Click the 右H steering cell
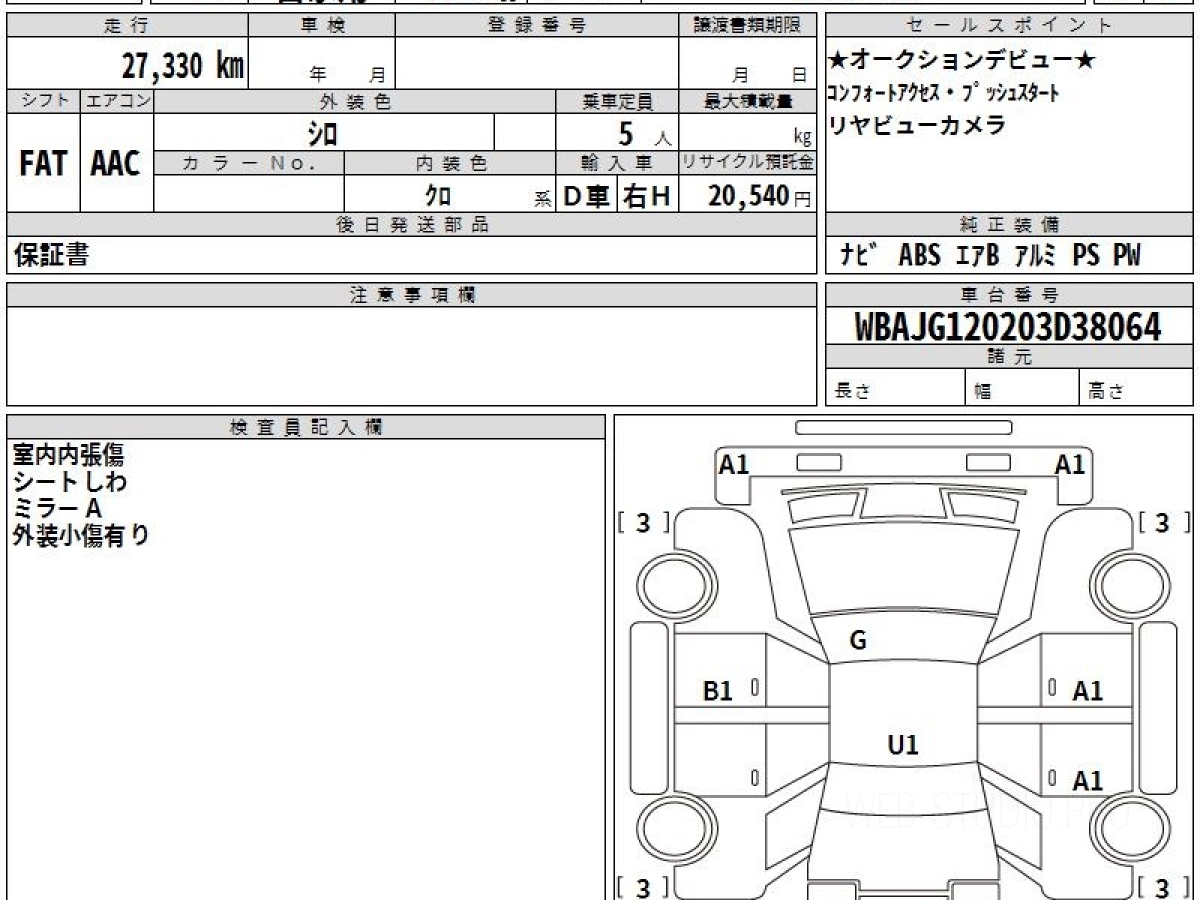 [x=647, y=196]
